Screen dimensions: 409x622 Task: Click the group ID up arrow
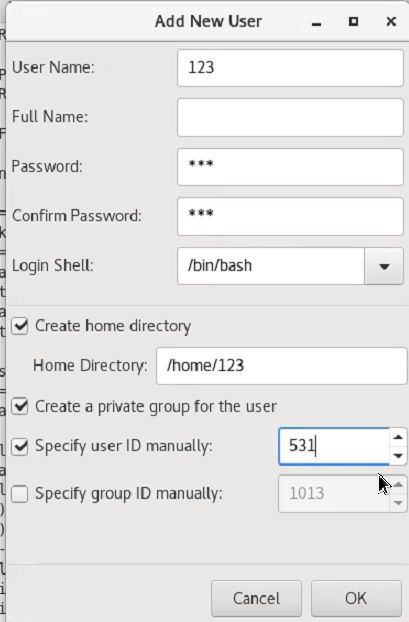coord(398,485)
